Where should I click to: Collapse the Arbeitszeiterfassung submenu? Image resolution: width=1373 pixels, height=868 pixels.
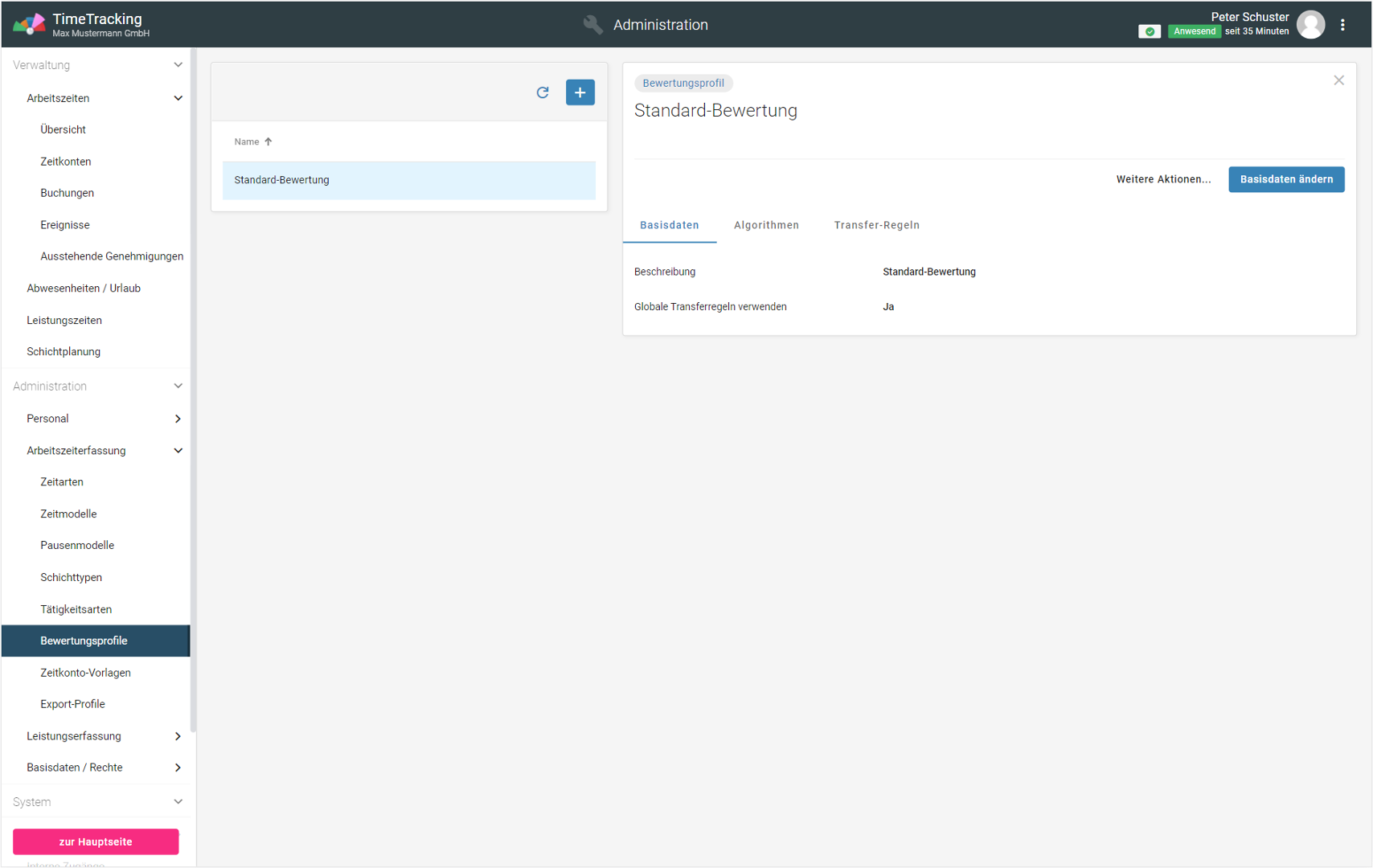tap(178, 451)
